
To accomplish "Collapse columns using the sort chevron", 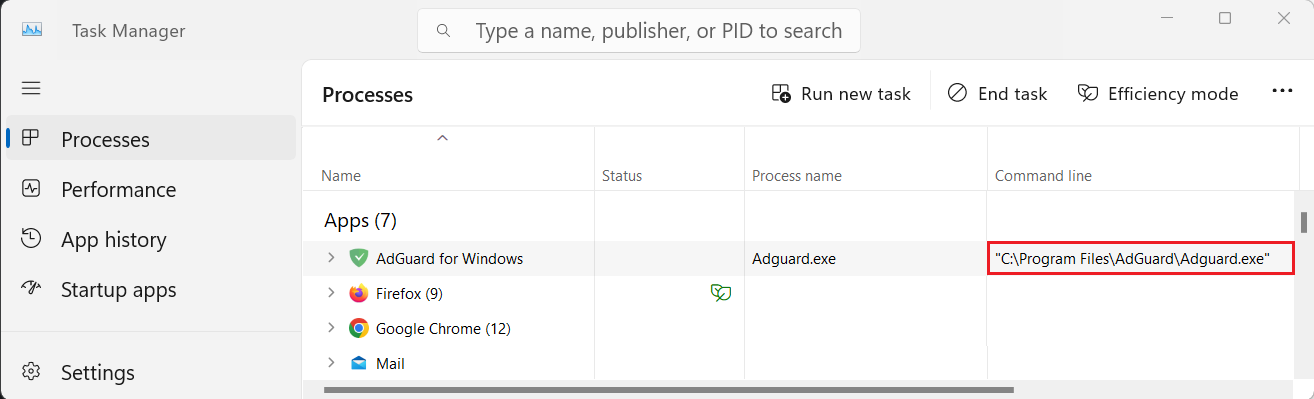I will pyautogui.click(x=442, y=138).
